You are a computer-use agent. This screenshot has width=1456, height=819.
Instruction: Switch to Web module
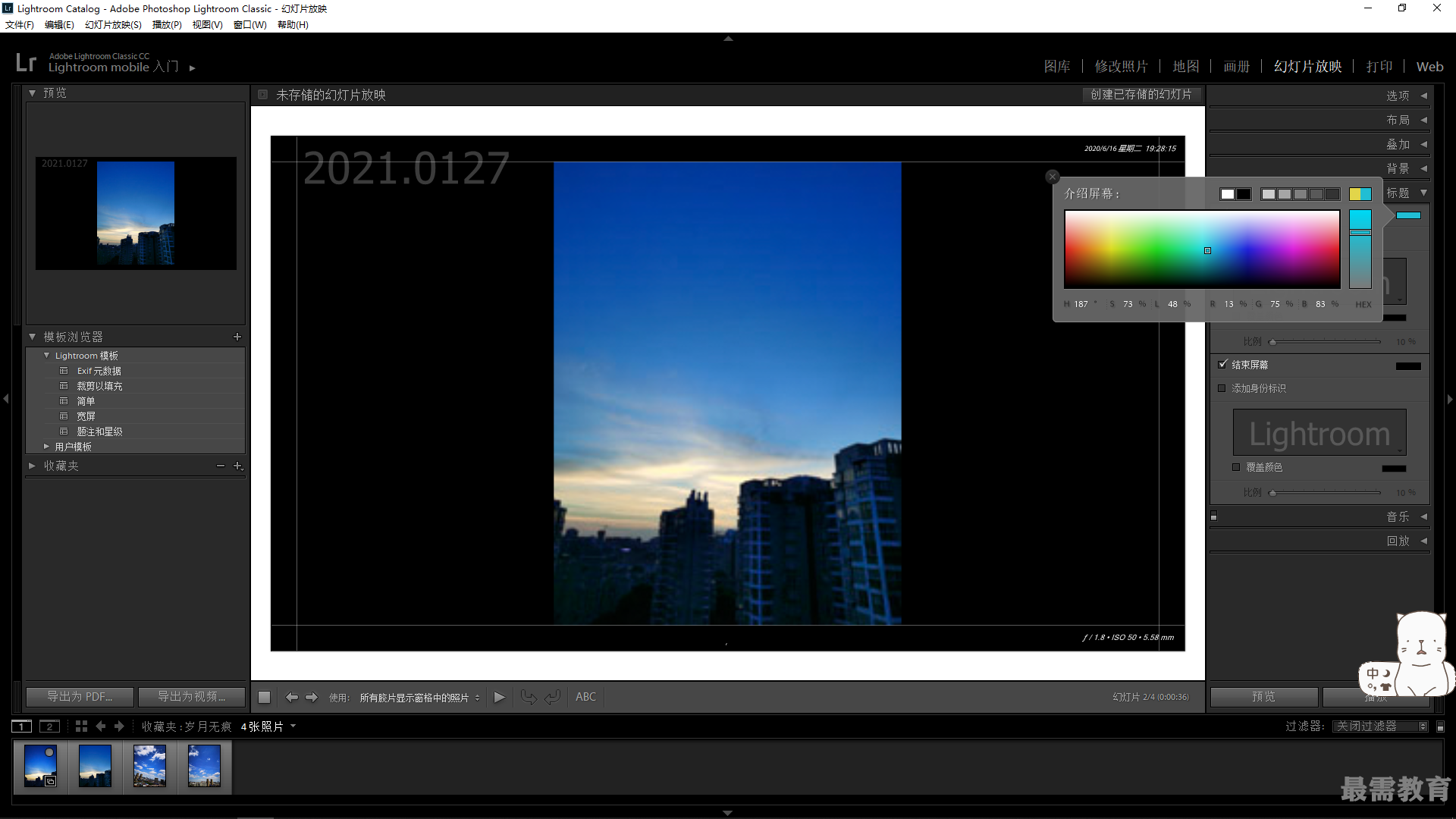coord(1429,67)
